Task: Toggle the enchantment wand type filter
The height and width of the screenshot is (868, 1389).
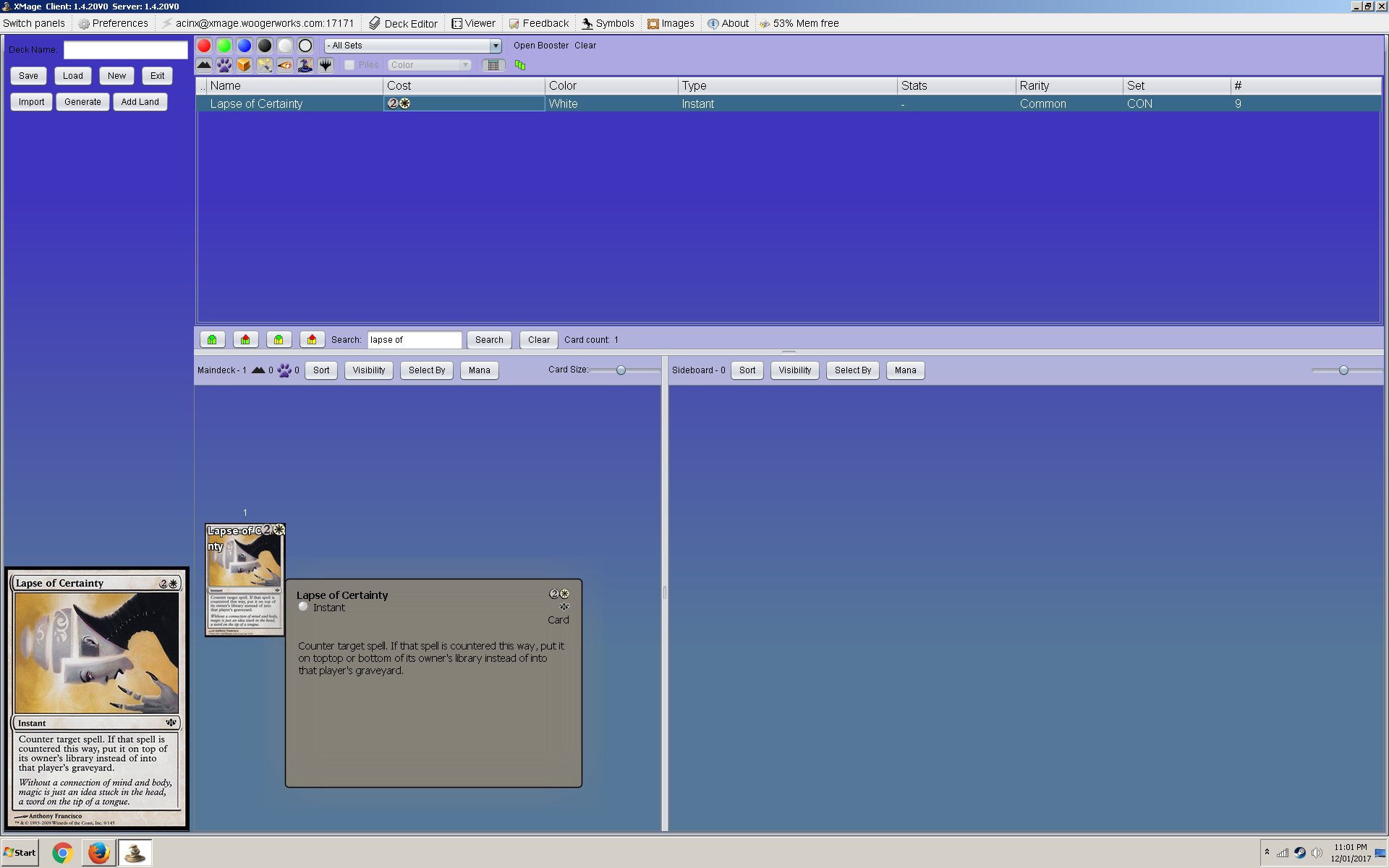Action: click(265, 65)
